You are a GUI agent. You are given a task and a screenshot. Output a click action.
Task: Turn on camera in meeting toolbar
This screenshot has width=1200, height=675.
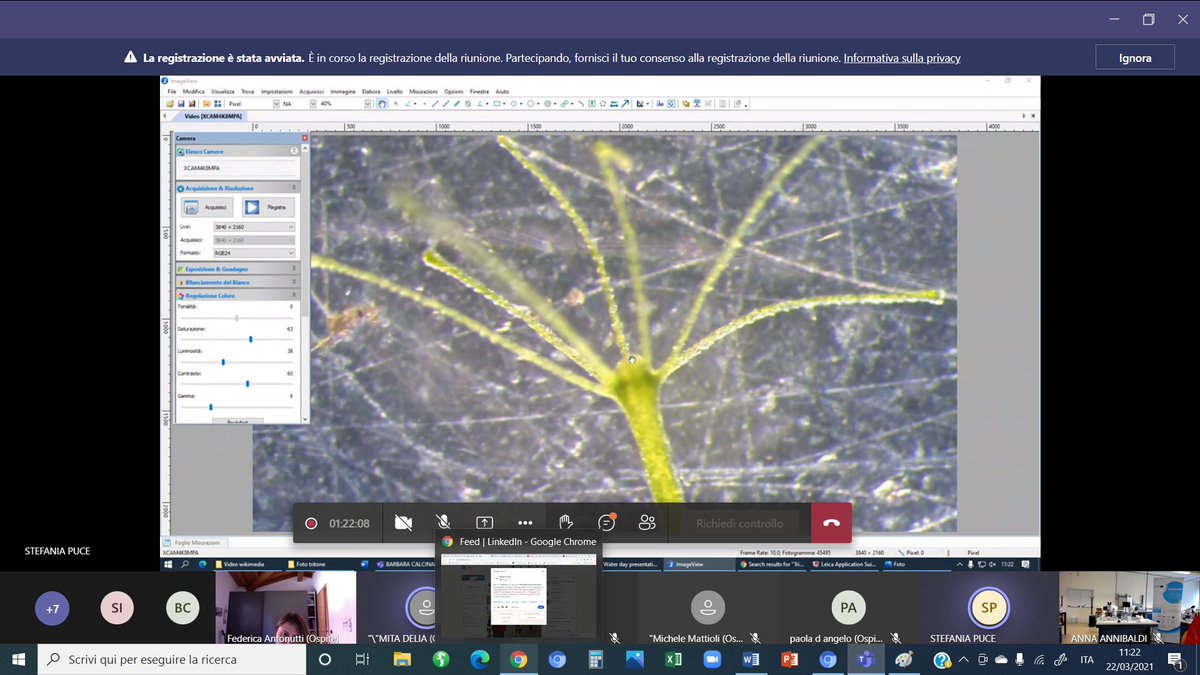(403, 523)
